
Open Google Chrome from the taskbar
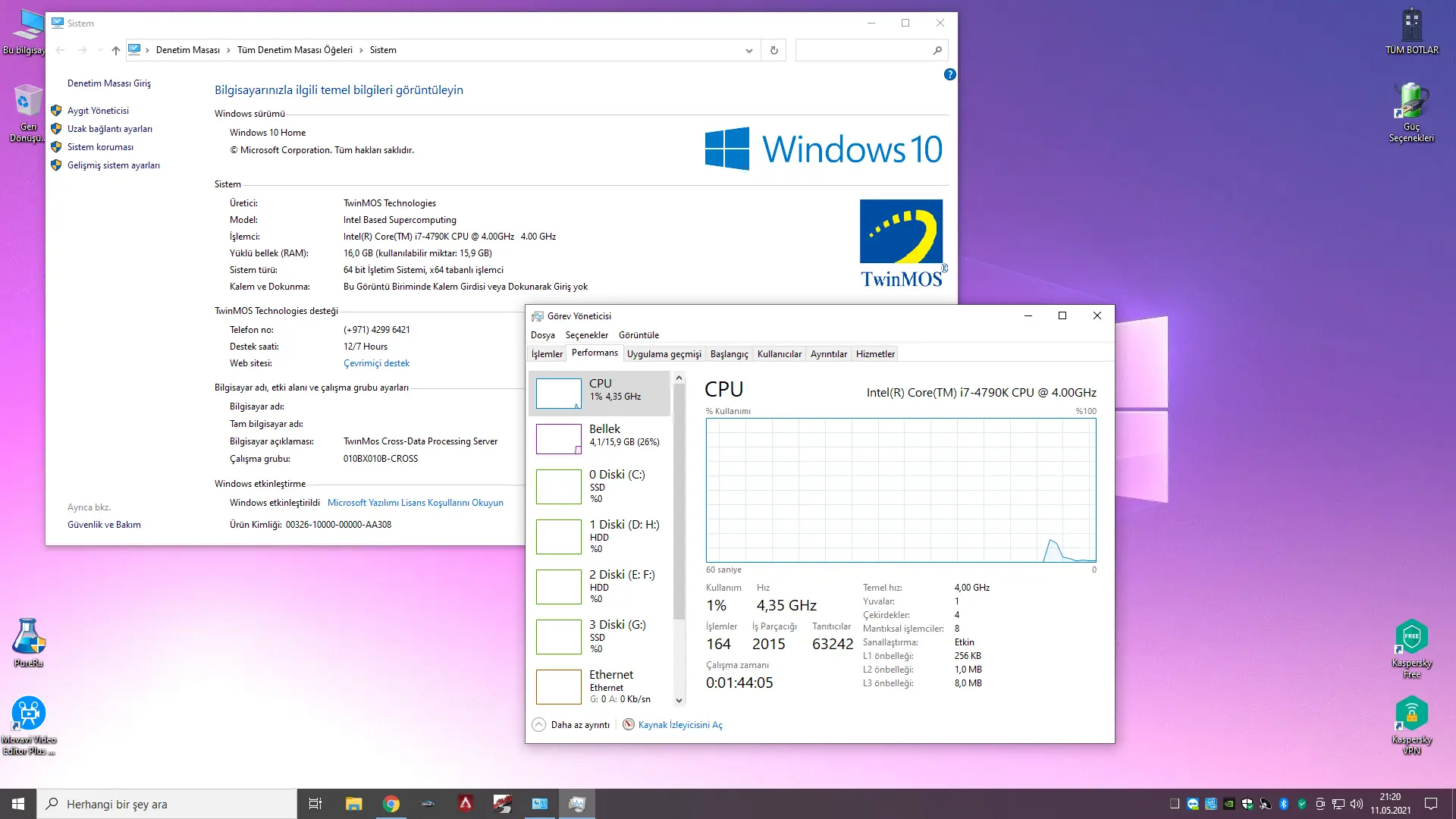click(391, 804)
